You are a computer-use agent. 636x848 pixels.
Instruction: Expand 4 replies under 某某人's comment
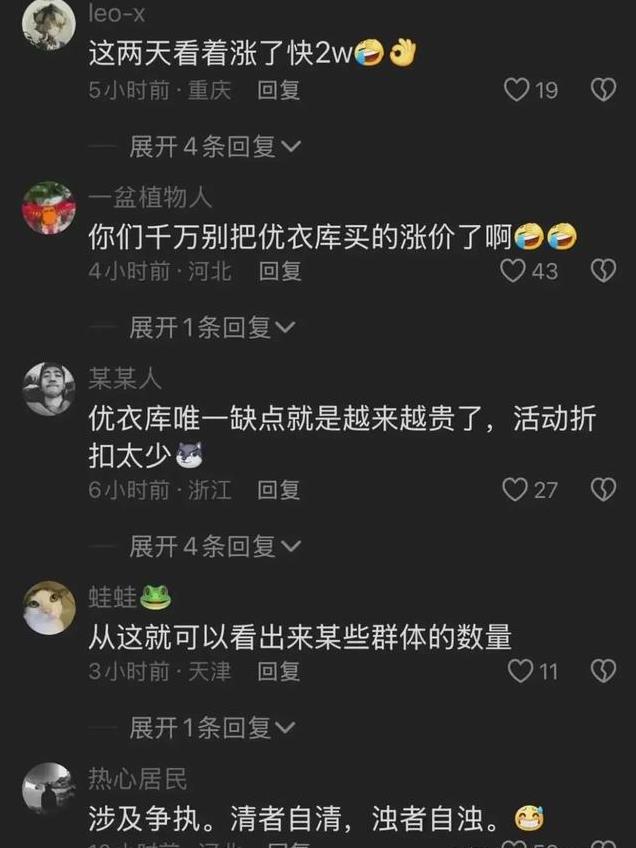[x=215, y=546]
